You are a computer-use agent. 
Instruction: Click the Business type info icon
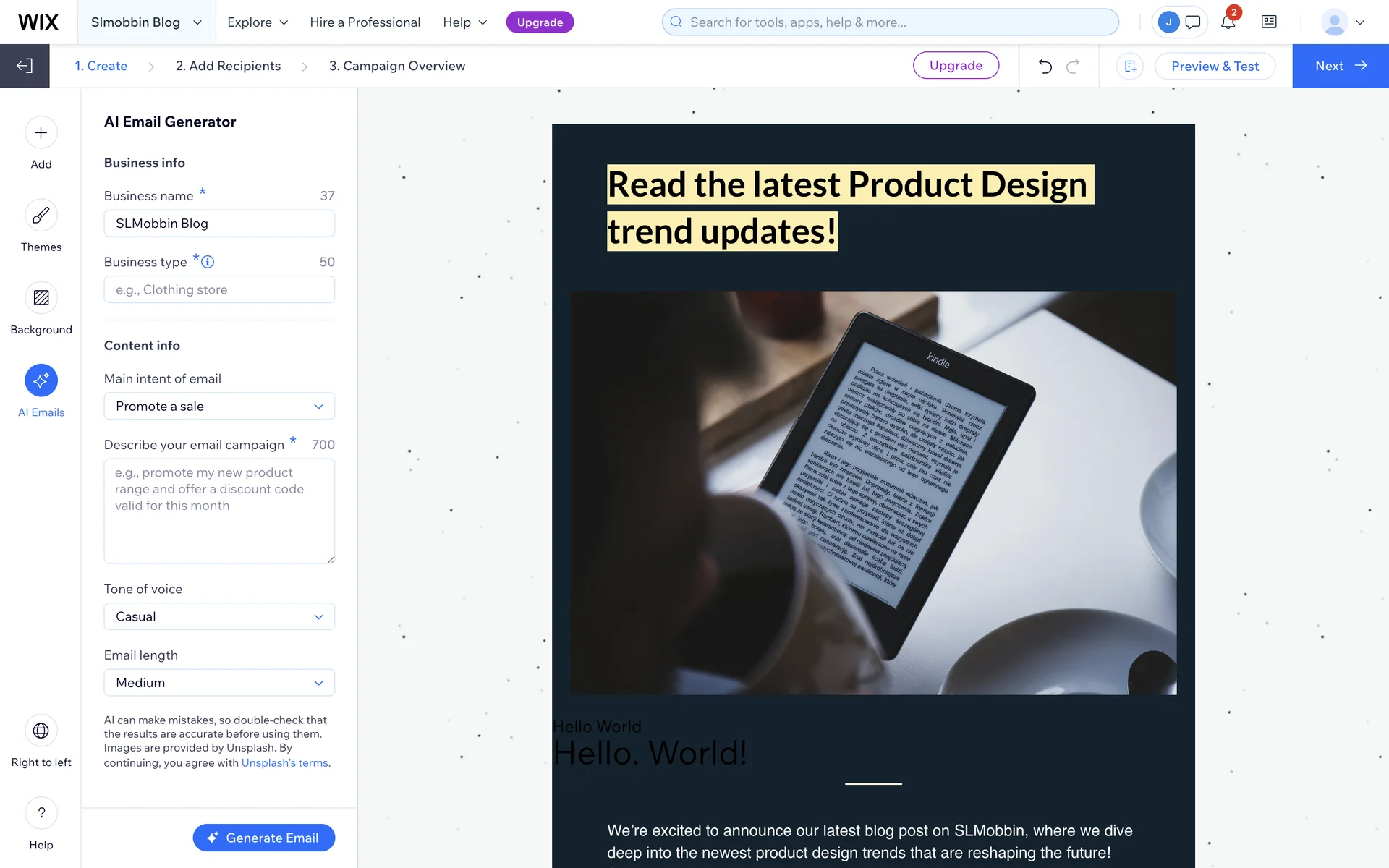tap(208, 262)
